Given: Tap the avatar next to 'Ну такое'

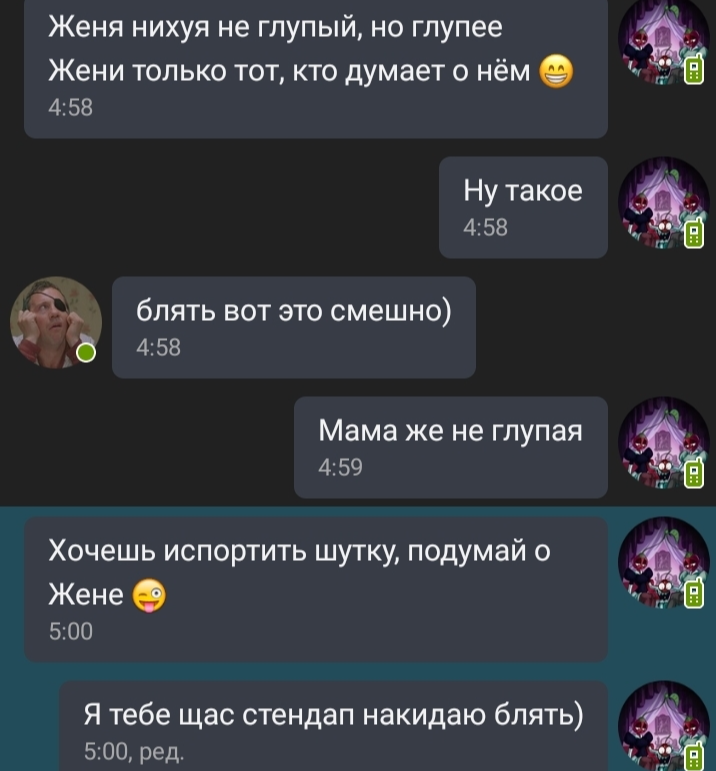Looking at the screenshot, I should pos(663,202).
